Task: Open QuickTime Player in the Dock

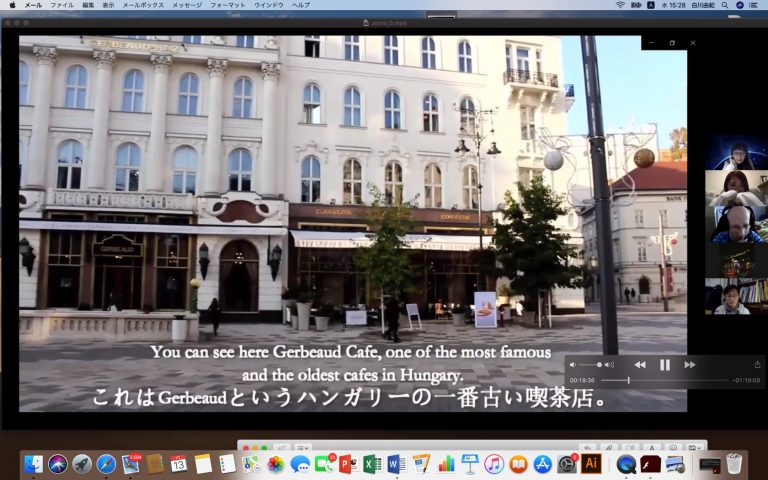Action: 626,463
